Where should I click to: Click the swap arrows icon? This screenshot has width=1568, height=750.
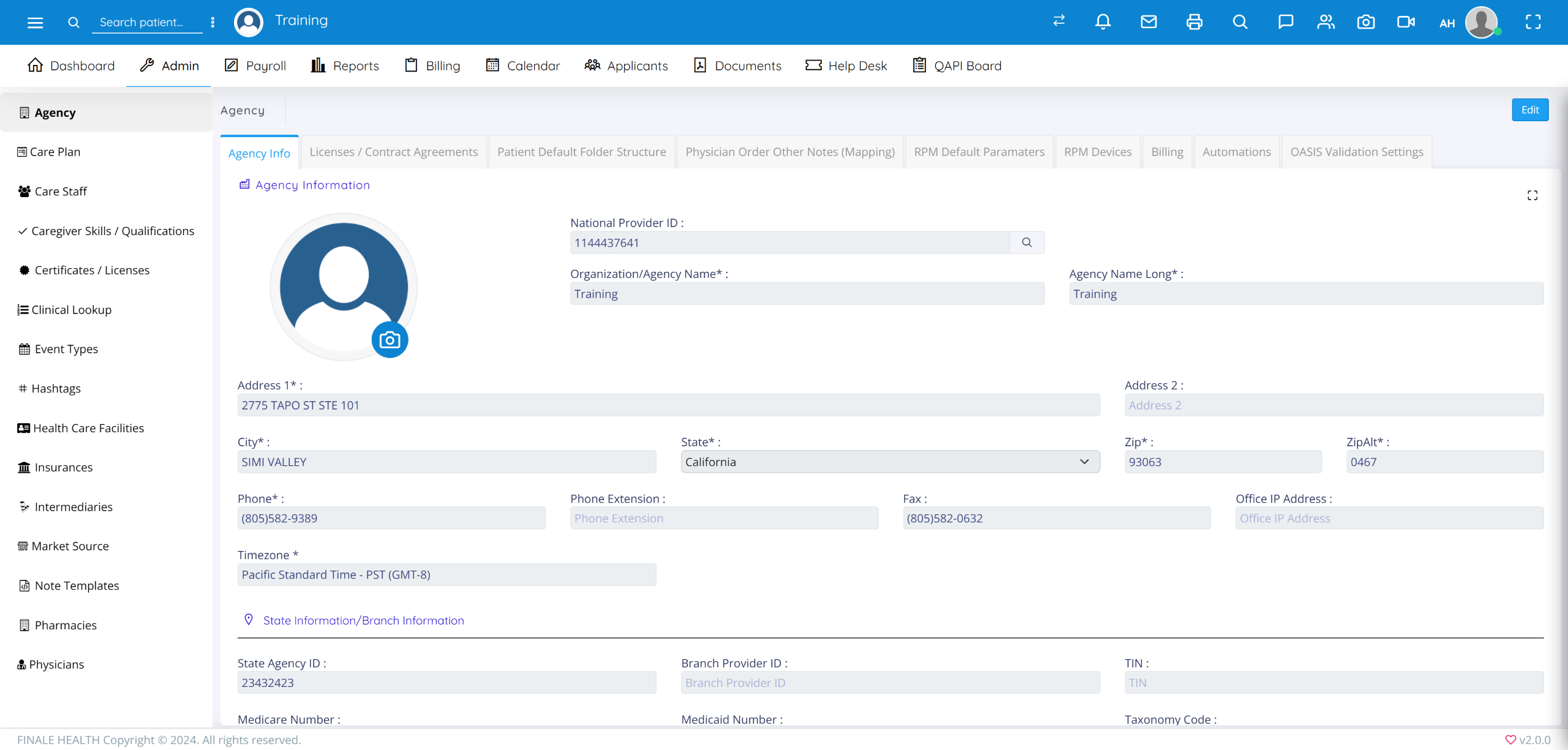tap(1059, 21)
